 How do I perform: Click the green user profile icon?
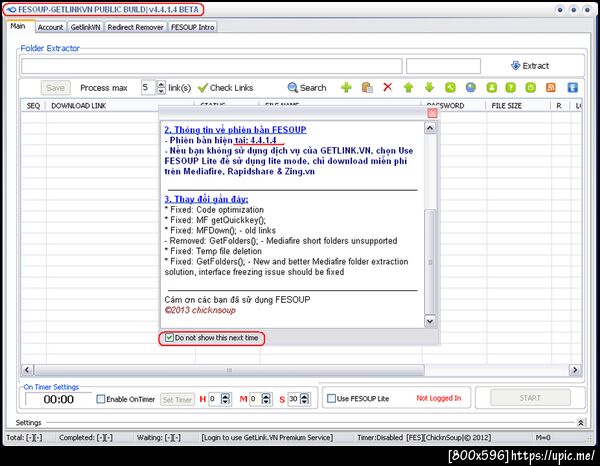pyautogui.click(x=491, y=88)
